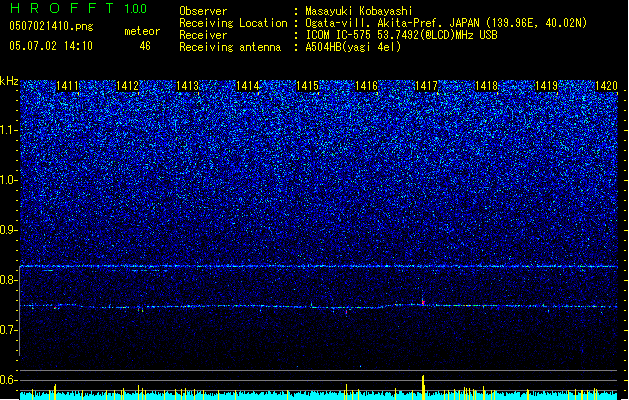Select the ICOM IC-575 receiver text
The width and height of the screenshot is (629, 400).
[x=401, y=35]
